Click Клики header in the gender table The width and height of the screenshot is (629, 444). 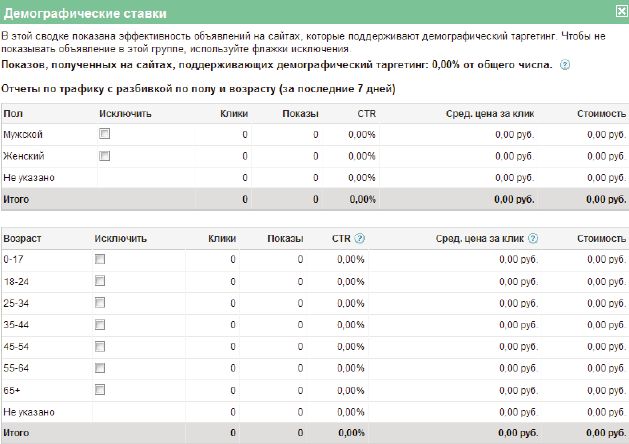pyautogui.click(x=233, y=113)
